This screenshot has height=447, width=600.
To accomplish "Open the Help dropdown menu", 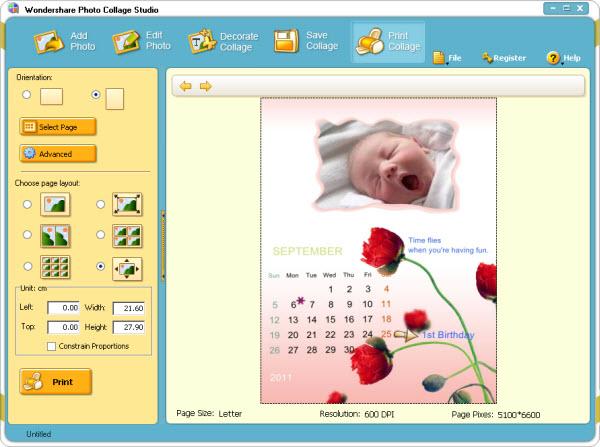I will click(563, 58).
